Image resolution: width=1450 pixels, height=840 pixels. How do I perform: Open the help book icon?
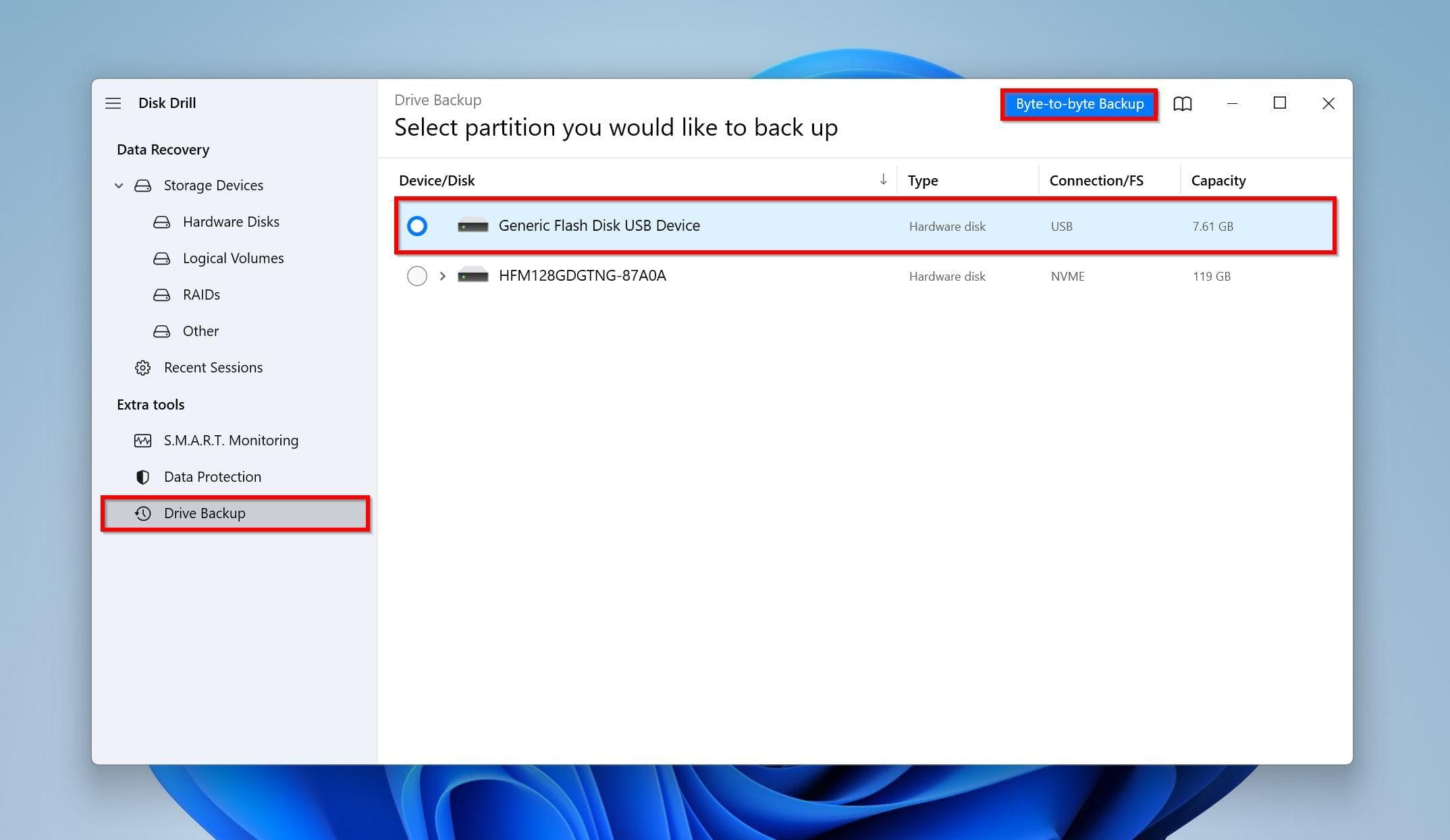pyautogui.click(x=1183, y=103)
